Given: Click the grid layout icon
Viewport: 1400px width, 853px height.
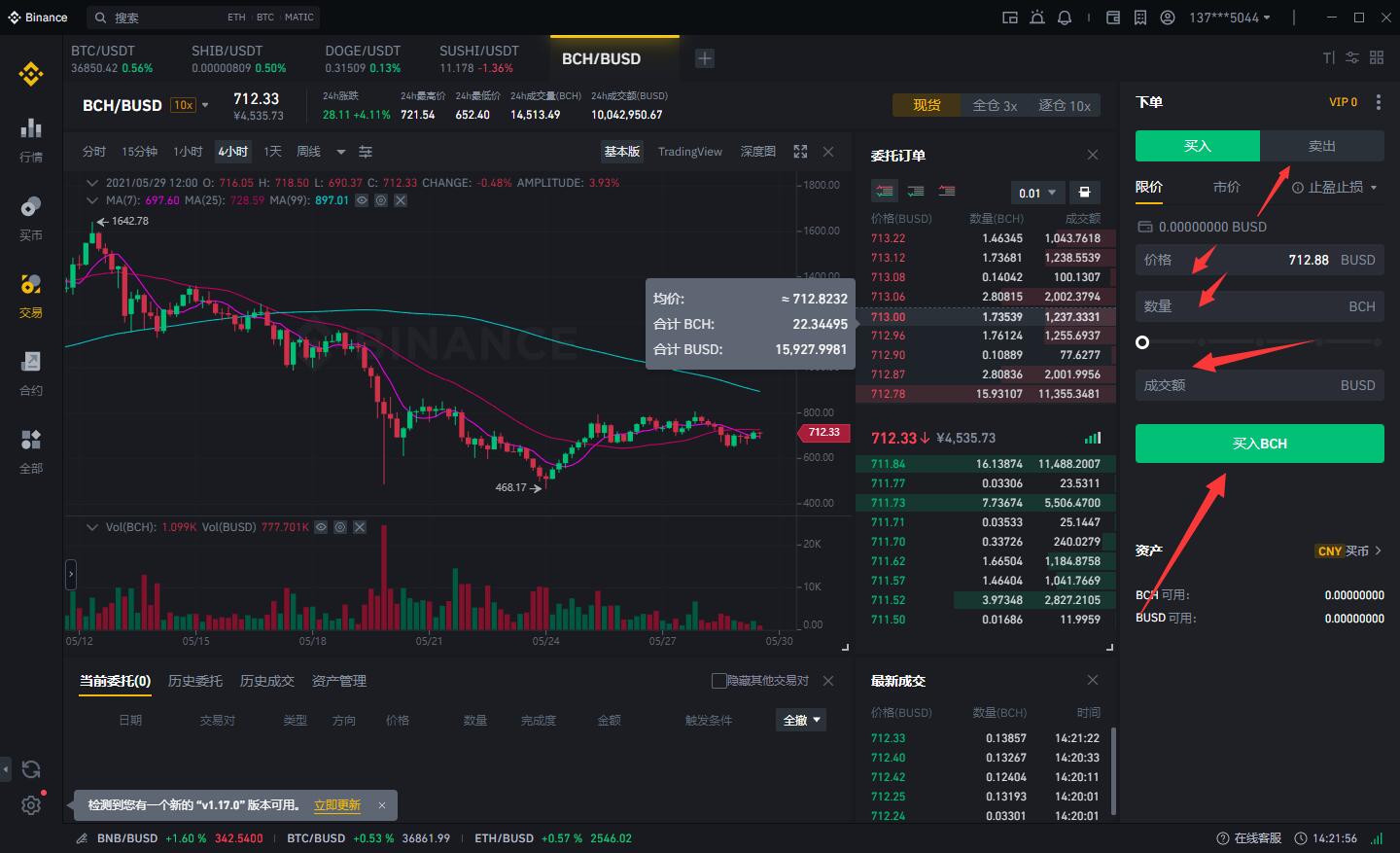Looking at the screenshot, I should [1377, 58].
